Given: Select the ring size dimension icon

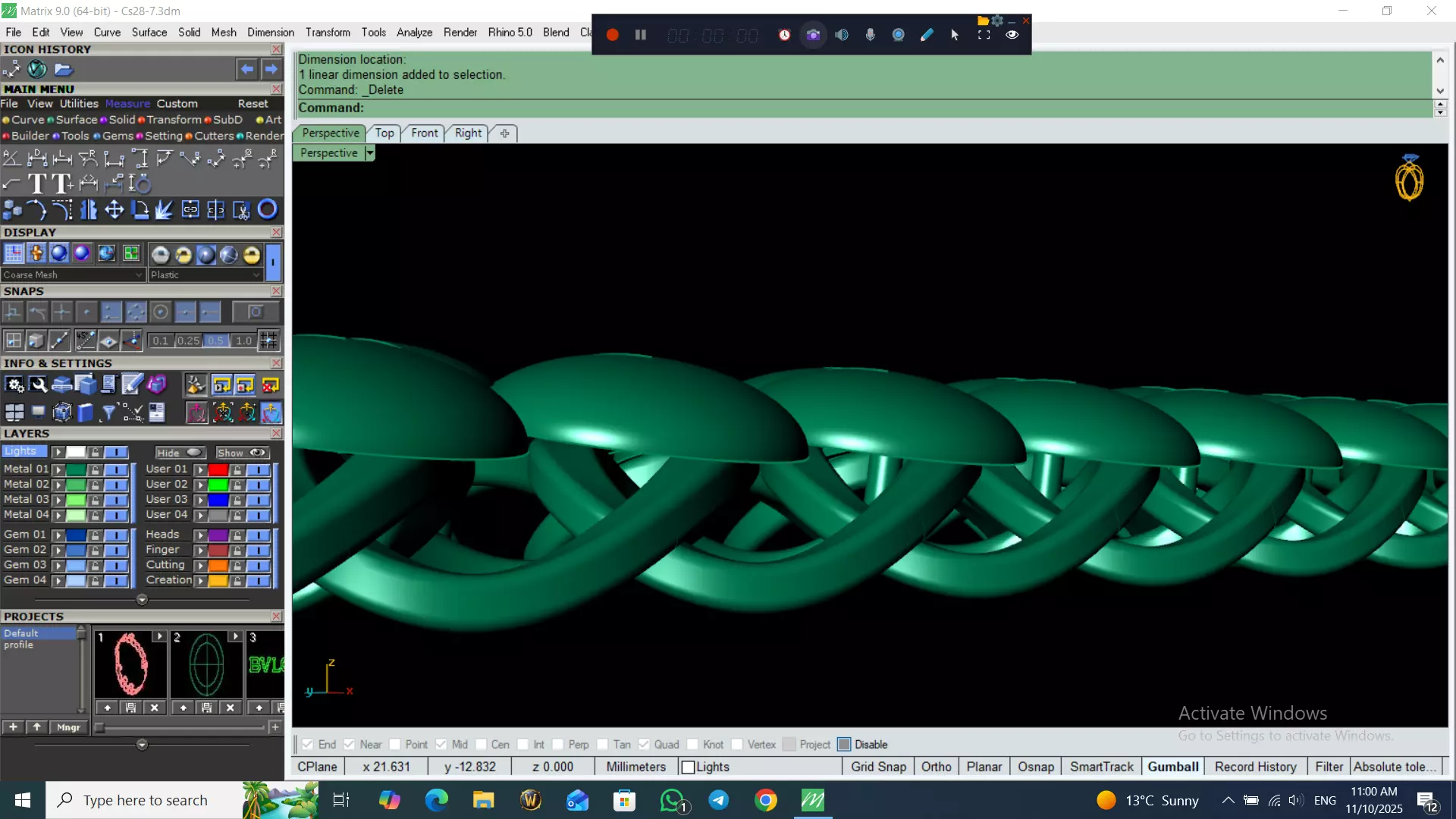Looking at the screenshot, I should 140,184.
